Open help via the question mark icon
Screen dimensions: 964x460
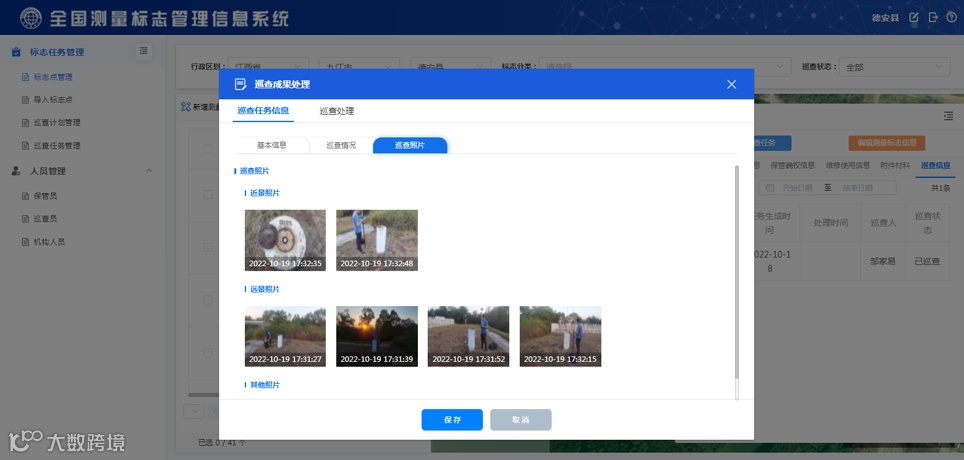[952, 18]
